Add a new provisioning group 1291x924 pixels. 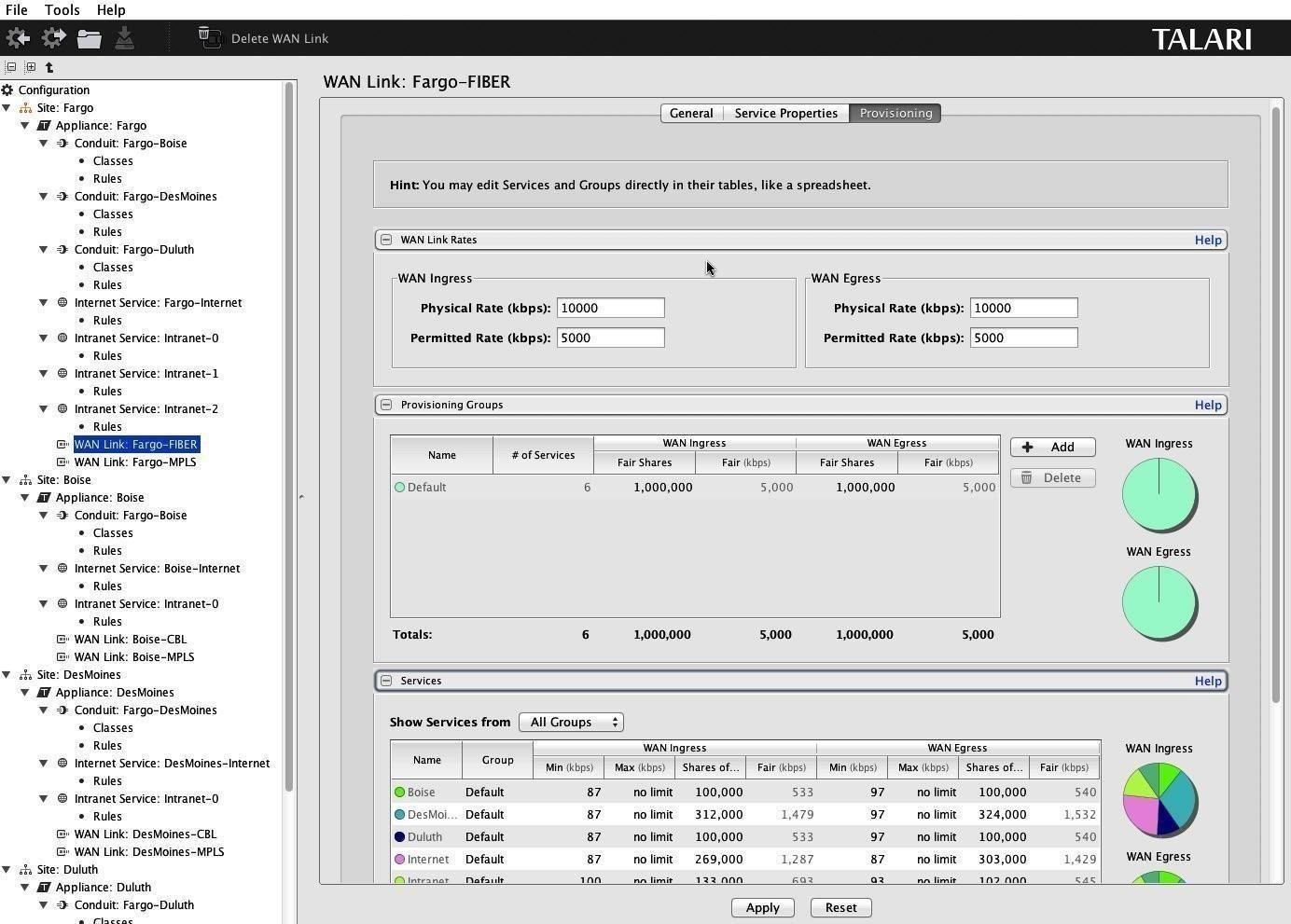(x=1052, y=448)
